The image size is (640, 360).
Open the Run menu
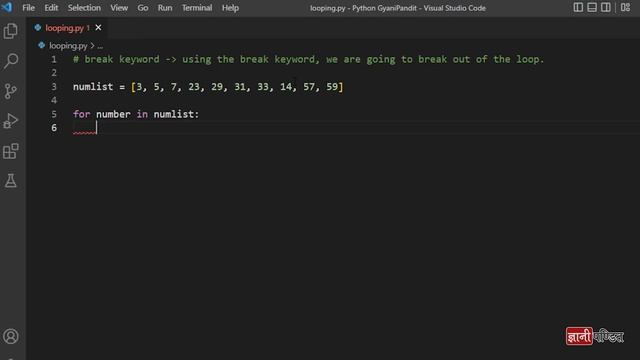pyautogui.click(x=165, y=8)
